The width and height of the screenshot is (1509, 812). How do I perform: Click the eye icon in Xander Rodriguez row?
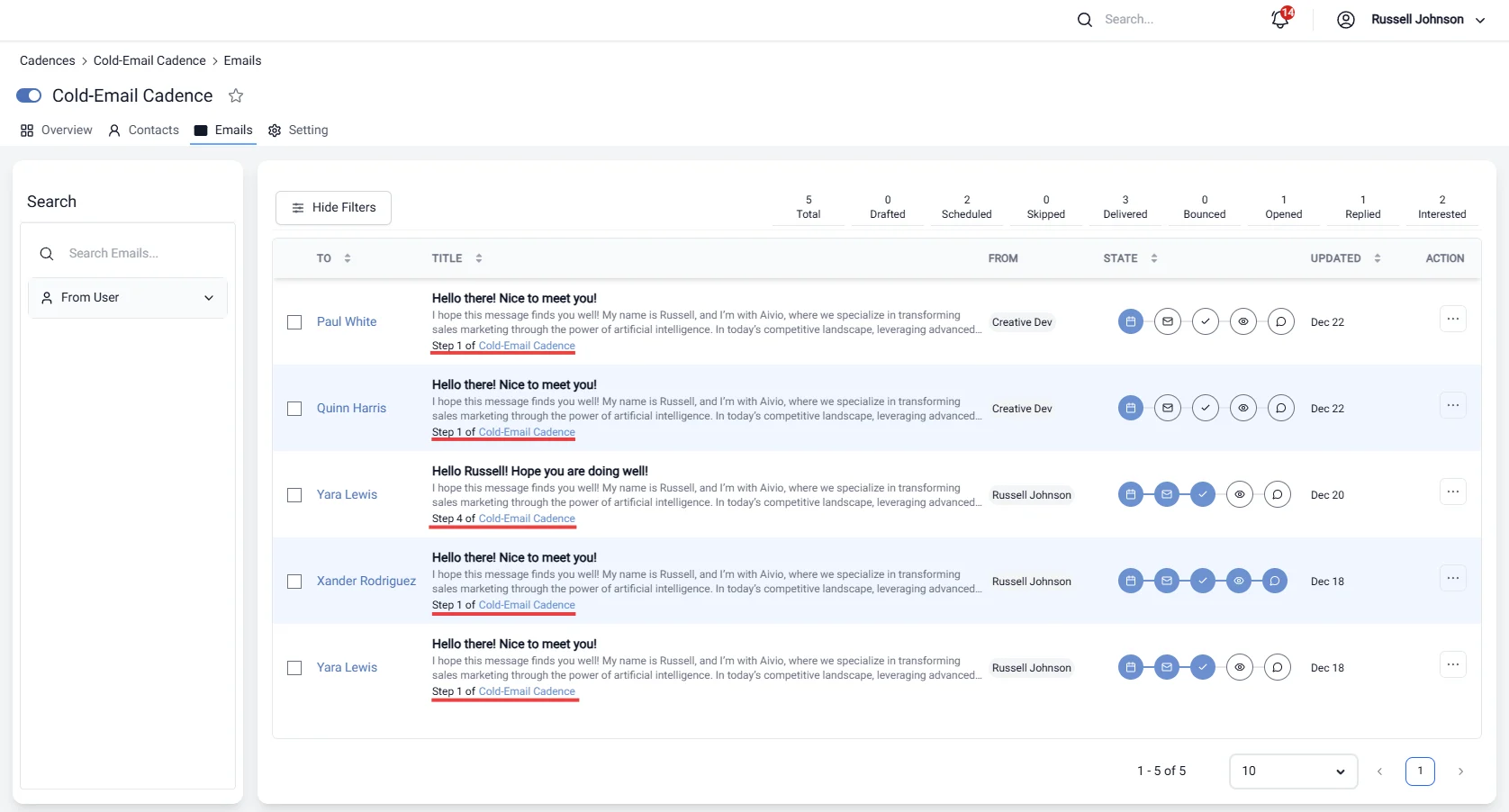click(x=1239, y=581)
